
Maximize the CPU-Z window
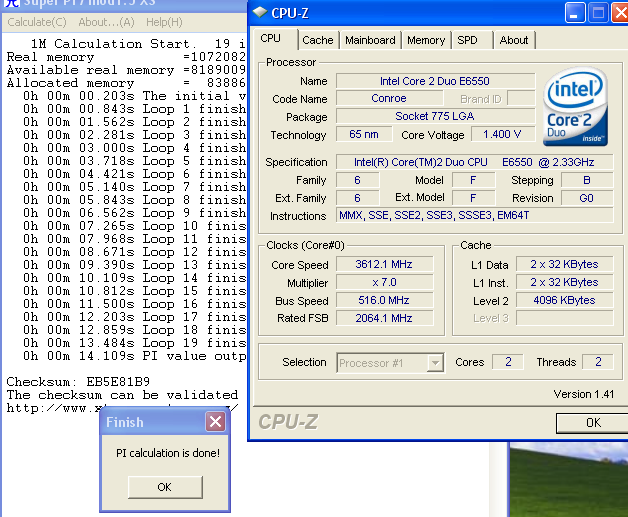(x=598, y=13)
